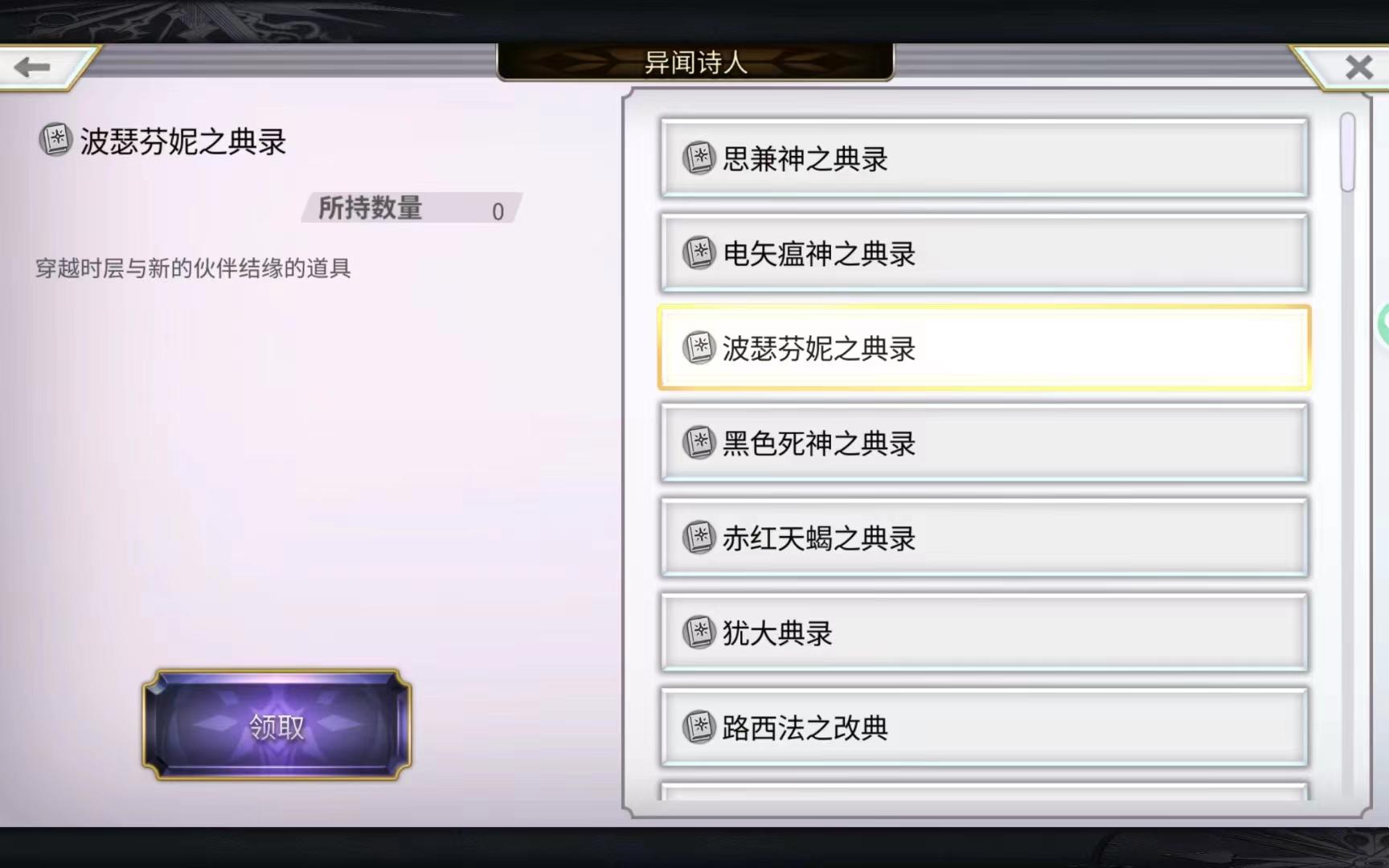Viewport: 1389px width, 868px height.
Task: Click the 异闻诗人 title banner
Action: (695, 62)
